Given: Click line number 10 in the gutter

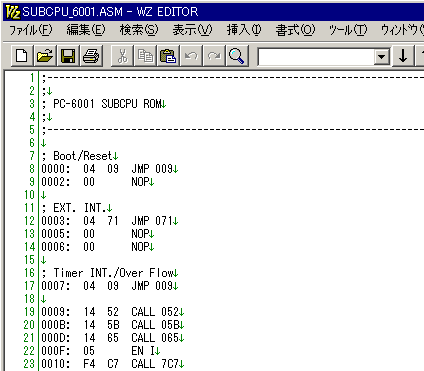Looking at the screenshot, I should tap(29, 195).
